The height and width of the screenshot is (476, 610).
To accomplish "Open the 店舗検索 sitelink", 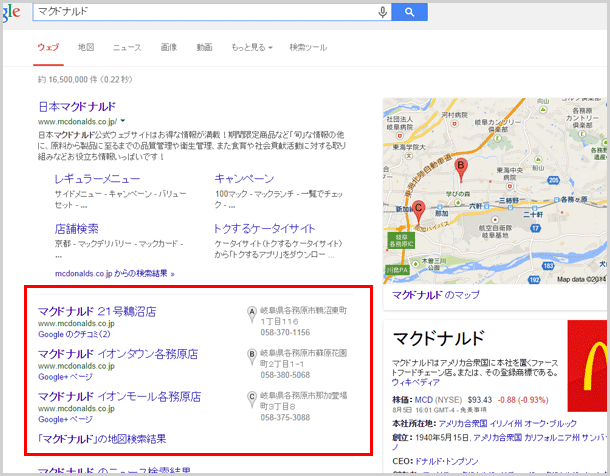I will coord(77,229).
